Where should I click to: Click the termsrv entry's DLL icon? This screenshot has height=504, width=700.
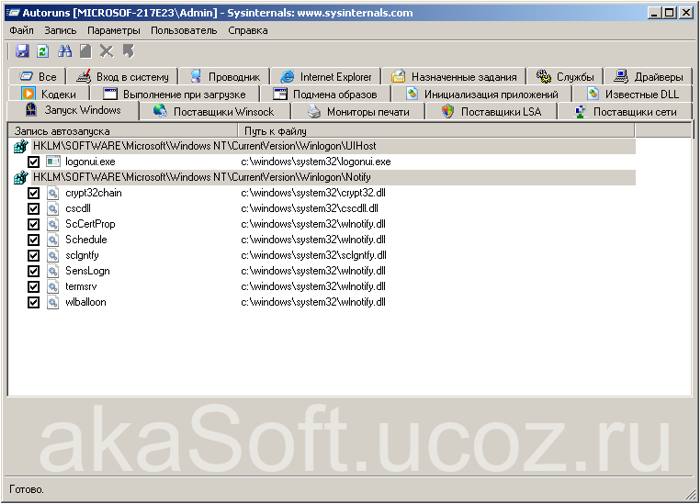pyautogui.click(x=53, y=287)
